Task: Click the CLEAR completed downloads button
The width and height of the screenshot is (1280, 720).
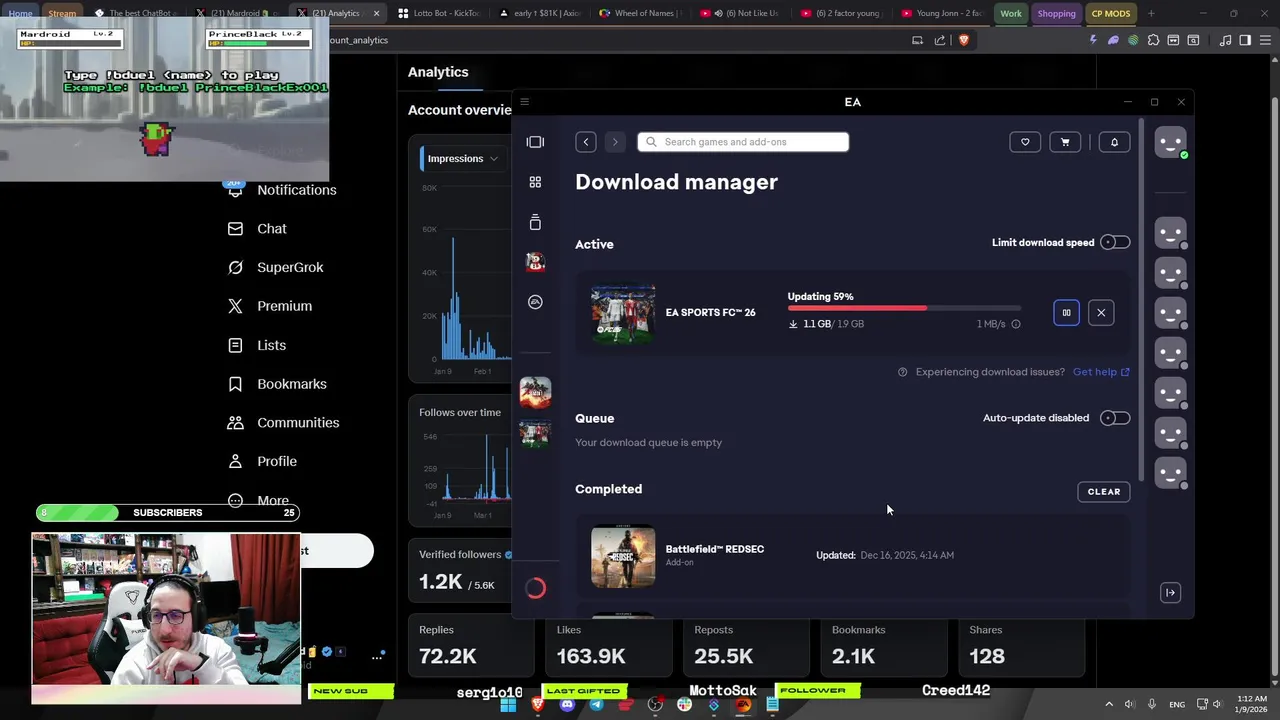Action: tap(1104, 492)
